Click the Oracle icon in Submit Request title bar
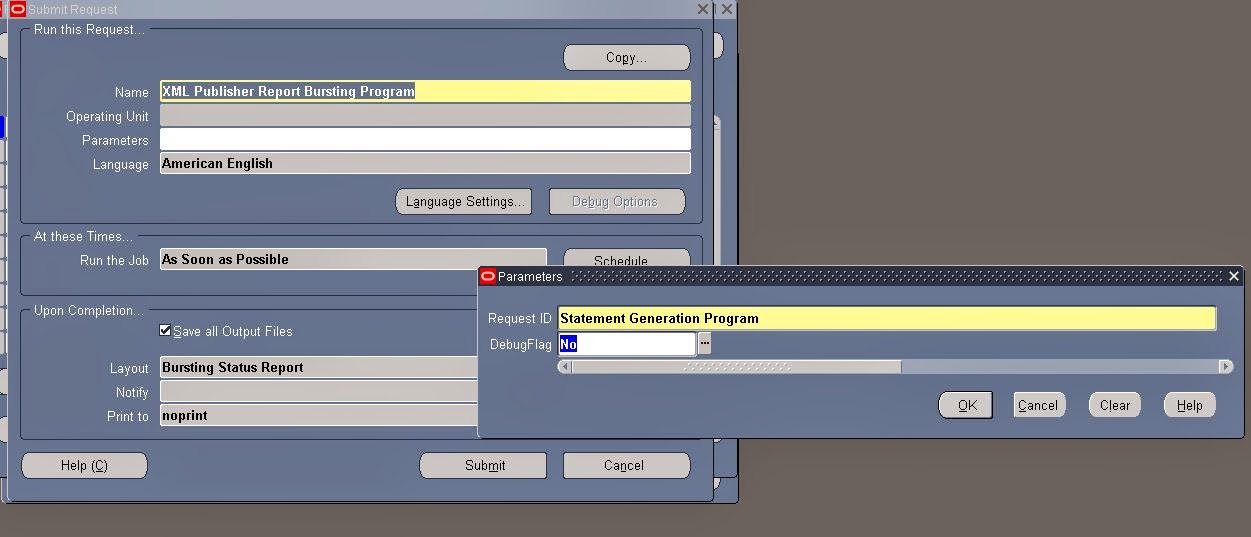The image size is (1251, 537). pyautogui.click(x=17, y=9)
